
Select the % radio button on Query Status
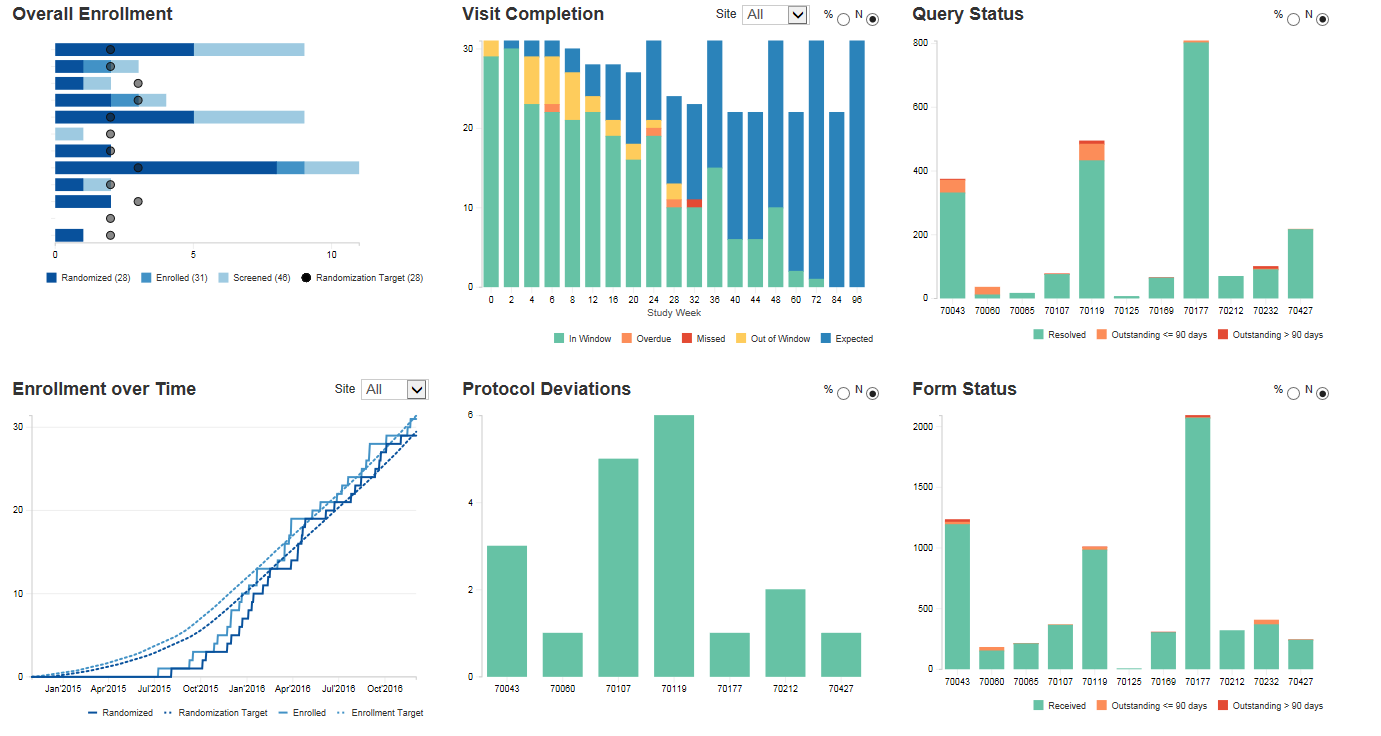click(1292, 17)
